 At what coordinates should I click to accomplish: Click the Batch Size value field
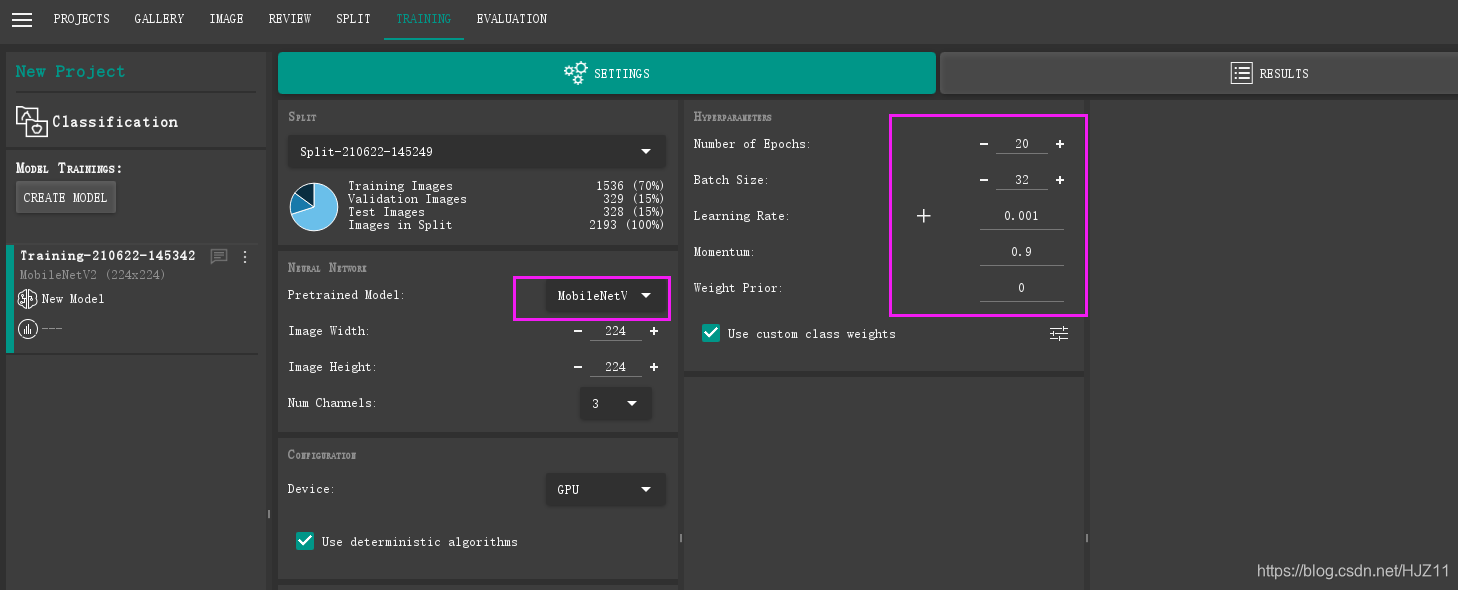pyautogui.click(x=1022, y=180)
